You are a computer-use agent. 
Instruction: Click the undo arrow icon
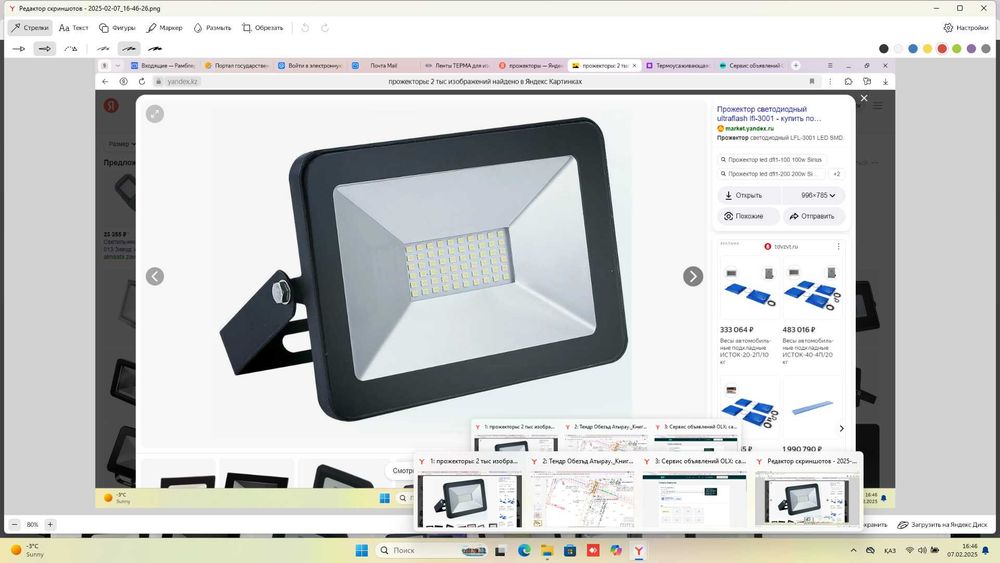[305, 28]
